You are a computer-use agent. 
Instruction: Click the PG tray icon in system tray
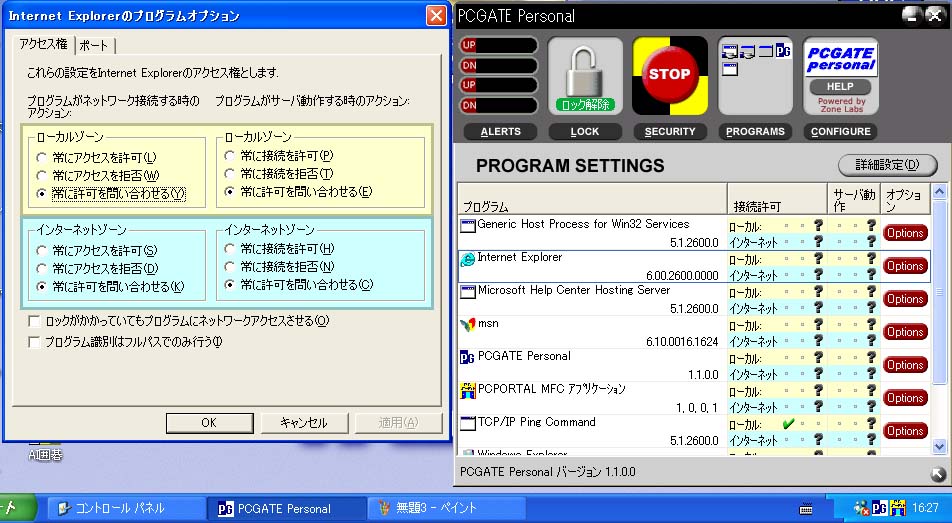tap(880, 508)
